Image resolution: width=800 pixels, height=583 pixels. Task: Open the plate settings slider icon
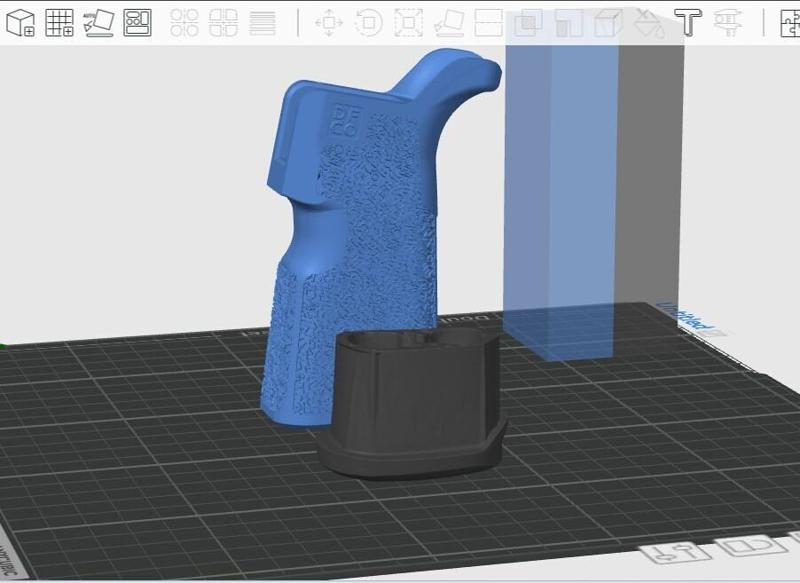[x=677, y=553]
